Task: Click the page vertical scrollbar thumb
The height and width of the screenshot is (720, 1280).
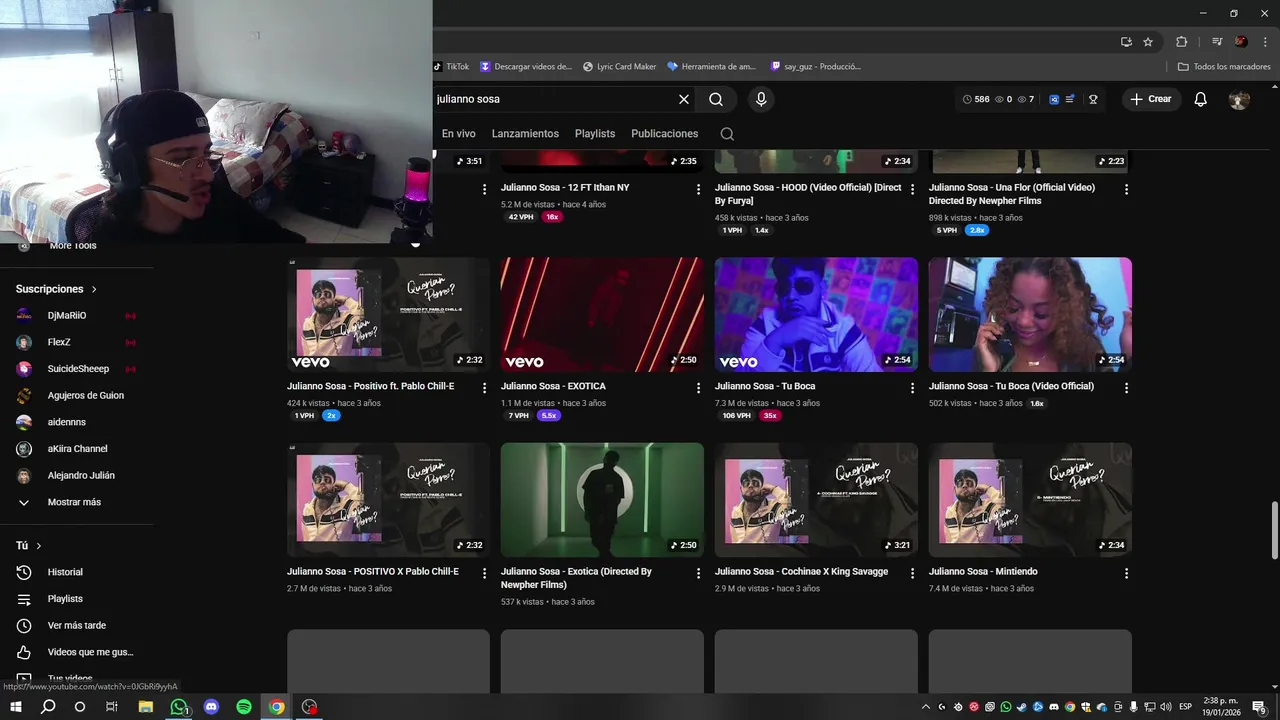Action: [1274, 530]
